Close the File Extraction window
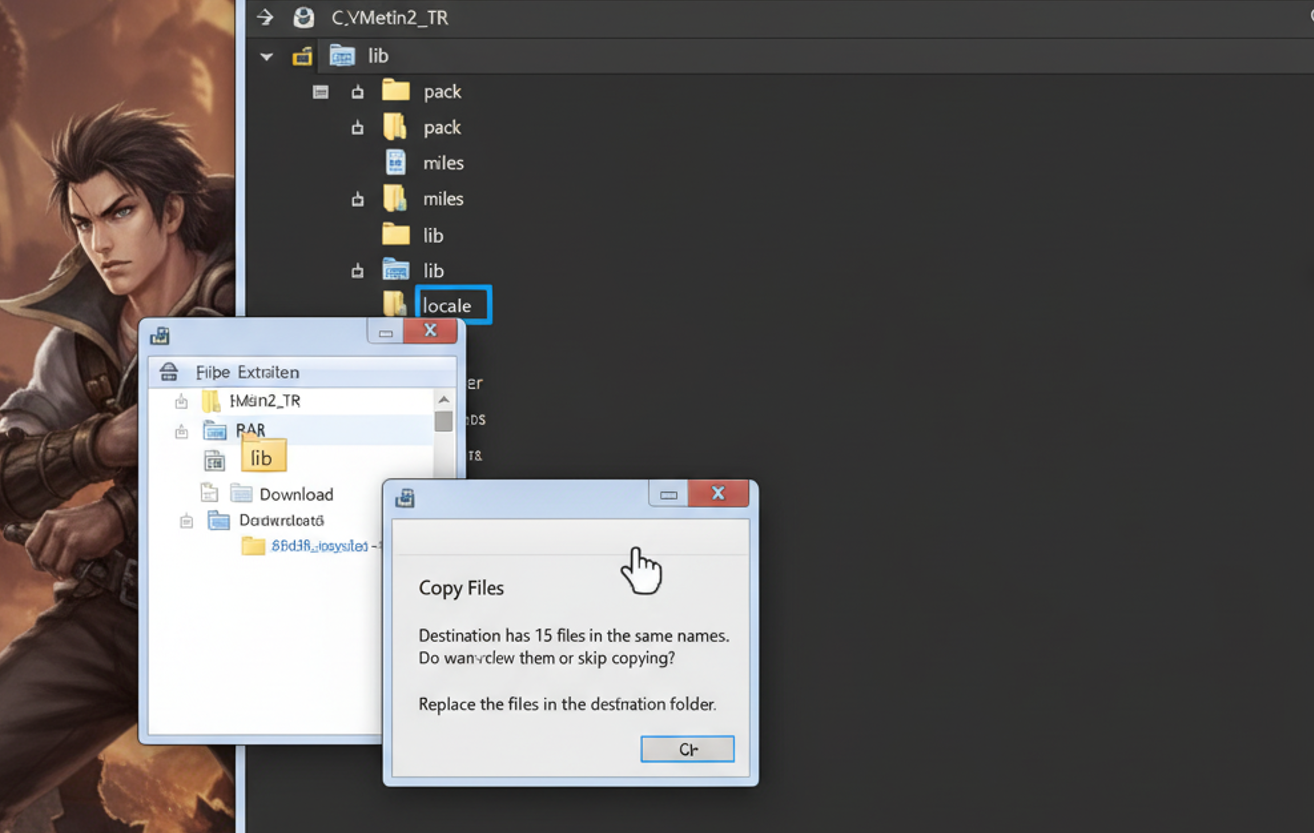This screenshot has height=833, width=1314. coord(430,332)
